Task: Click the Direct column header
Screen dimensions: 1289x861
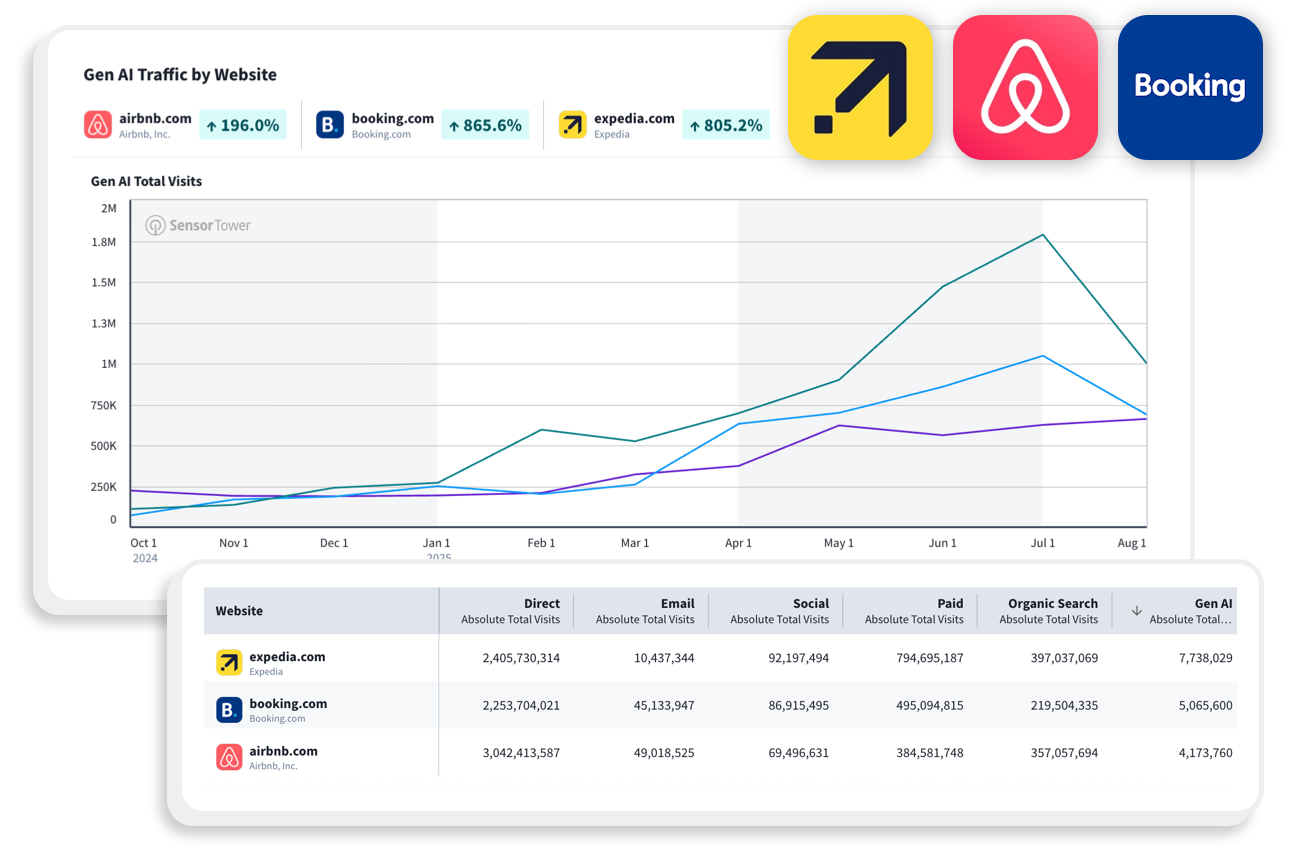Action: pos(510,611)
